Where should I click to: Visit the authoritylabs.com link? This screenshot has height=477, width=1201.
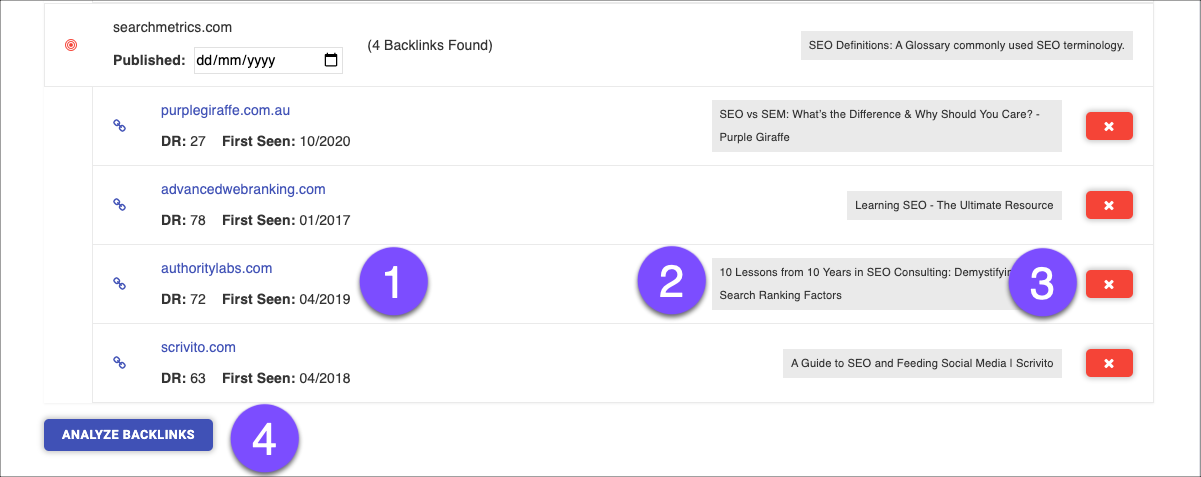coord(216,268)
